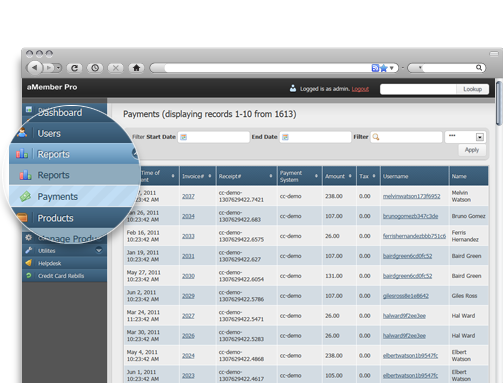Open the address bar dropdown arrow

pyautogui.click(x=392, y=68)
